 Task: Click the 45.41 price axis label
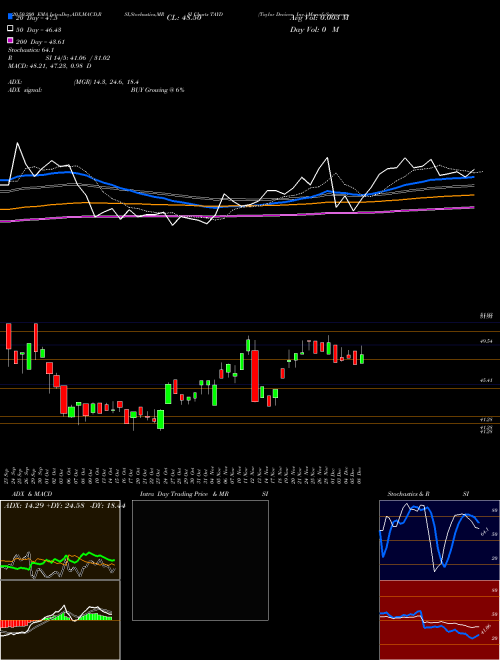[486, 380]
